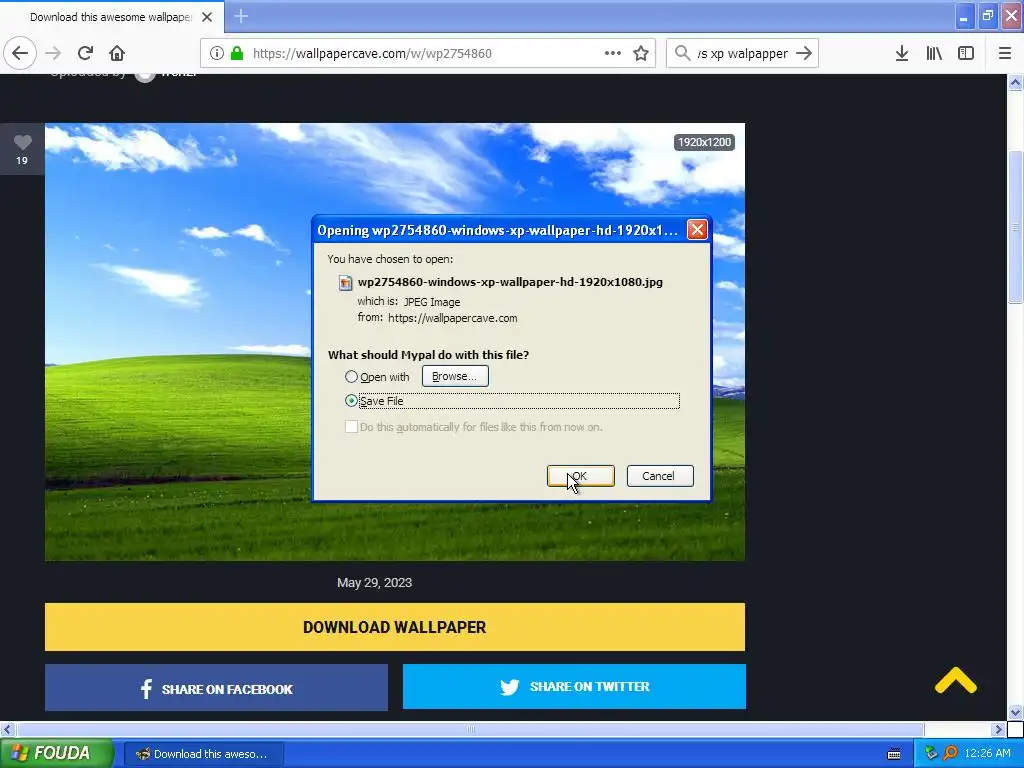Click the 12:26 AM system clock
The image size is (1024, 768).
click(987, 754)
